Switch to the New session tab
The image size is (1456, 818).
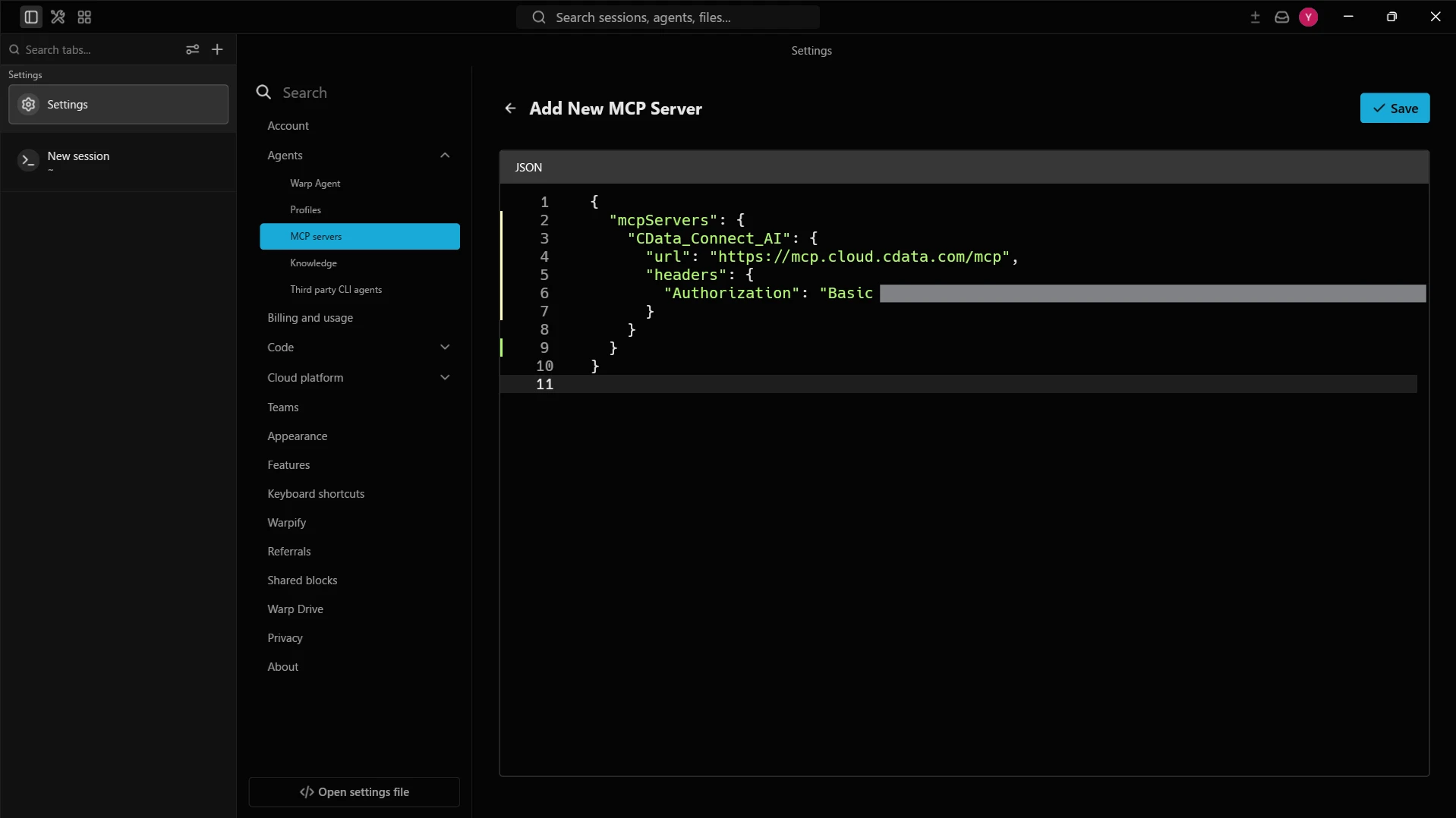[x=118, y=161]
